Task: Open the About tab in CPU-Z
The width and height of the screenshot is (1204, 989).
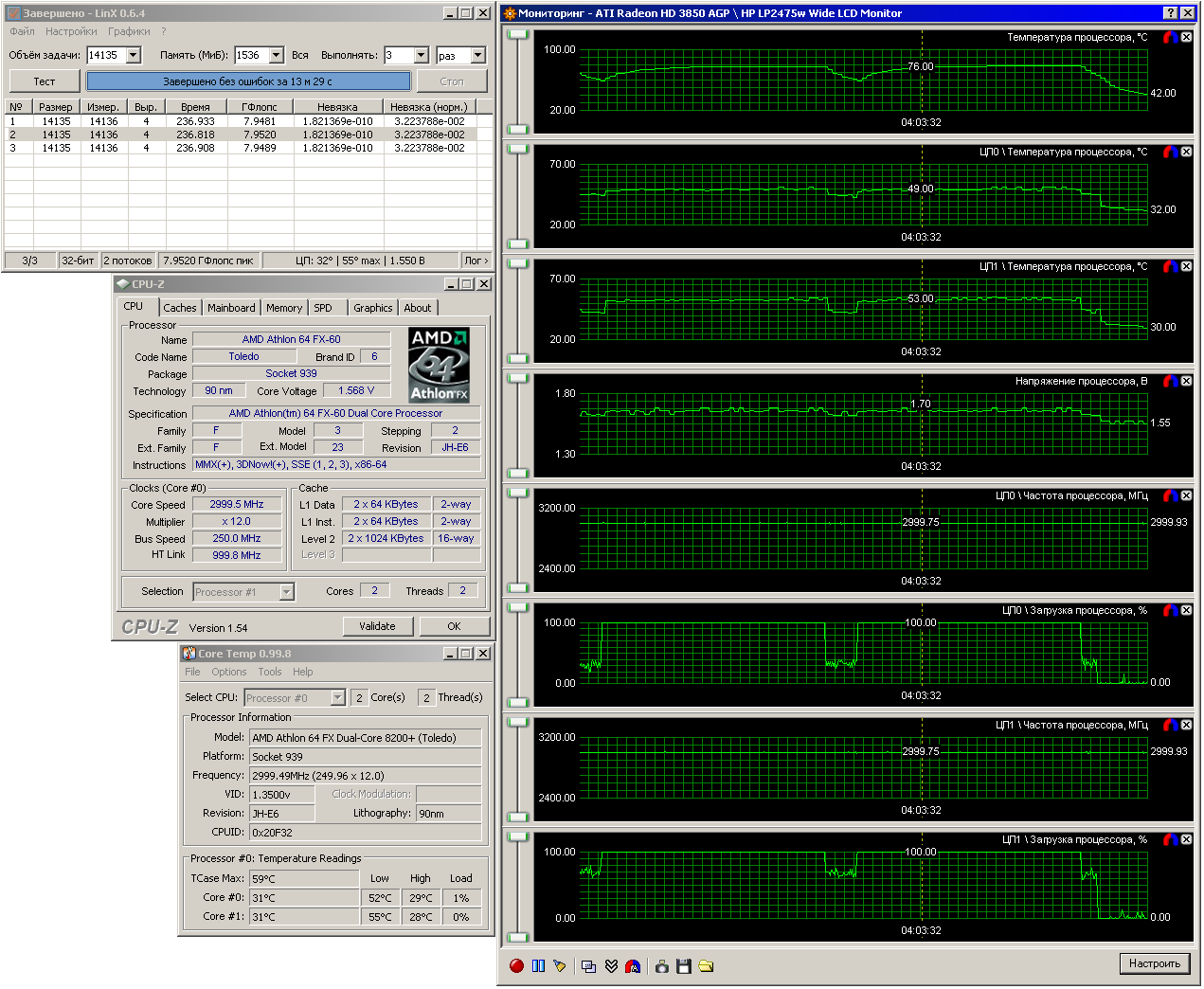Action: (x=418, y=308)
